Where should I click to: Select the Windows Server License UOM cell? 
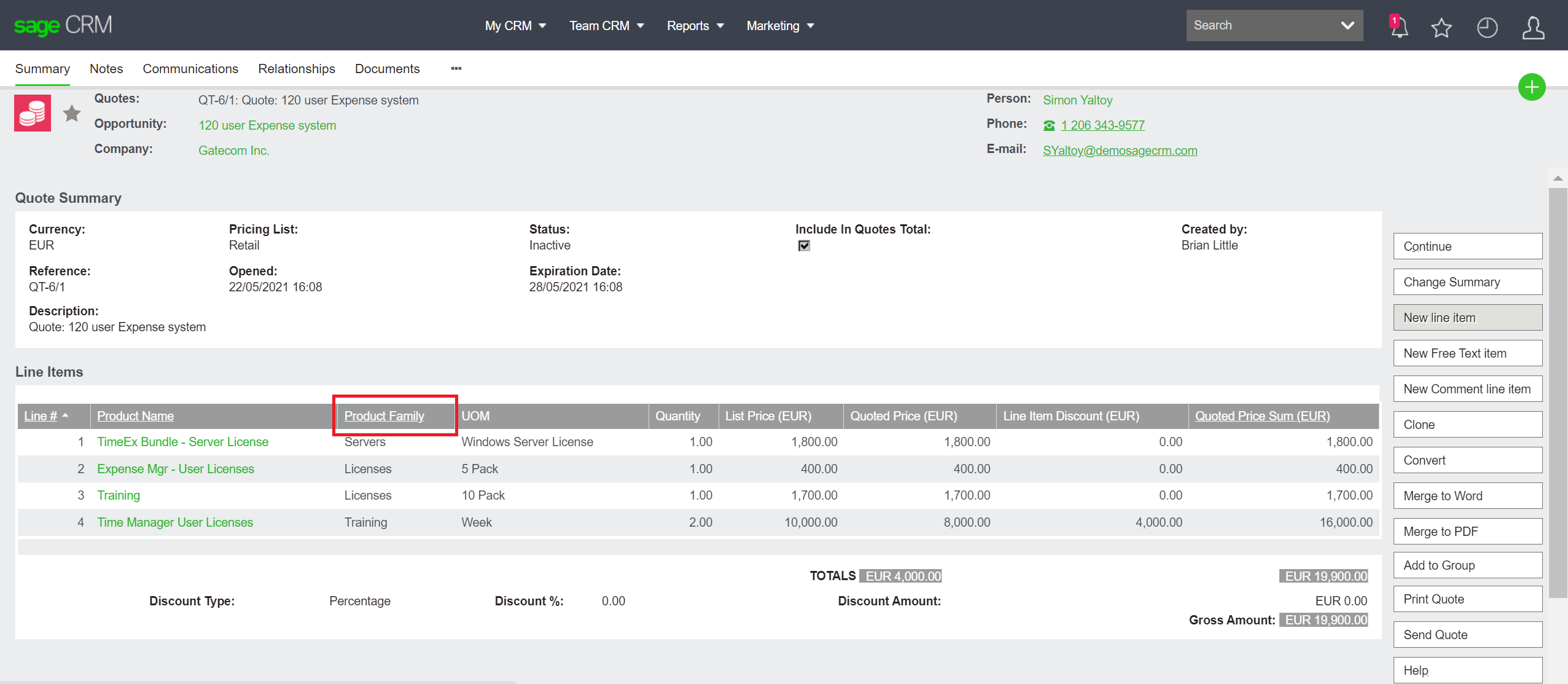(527, 442)
